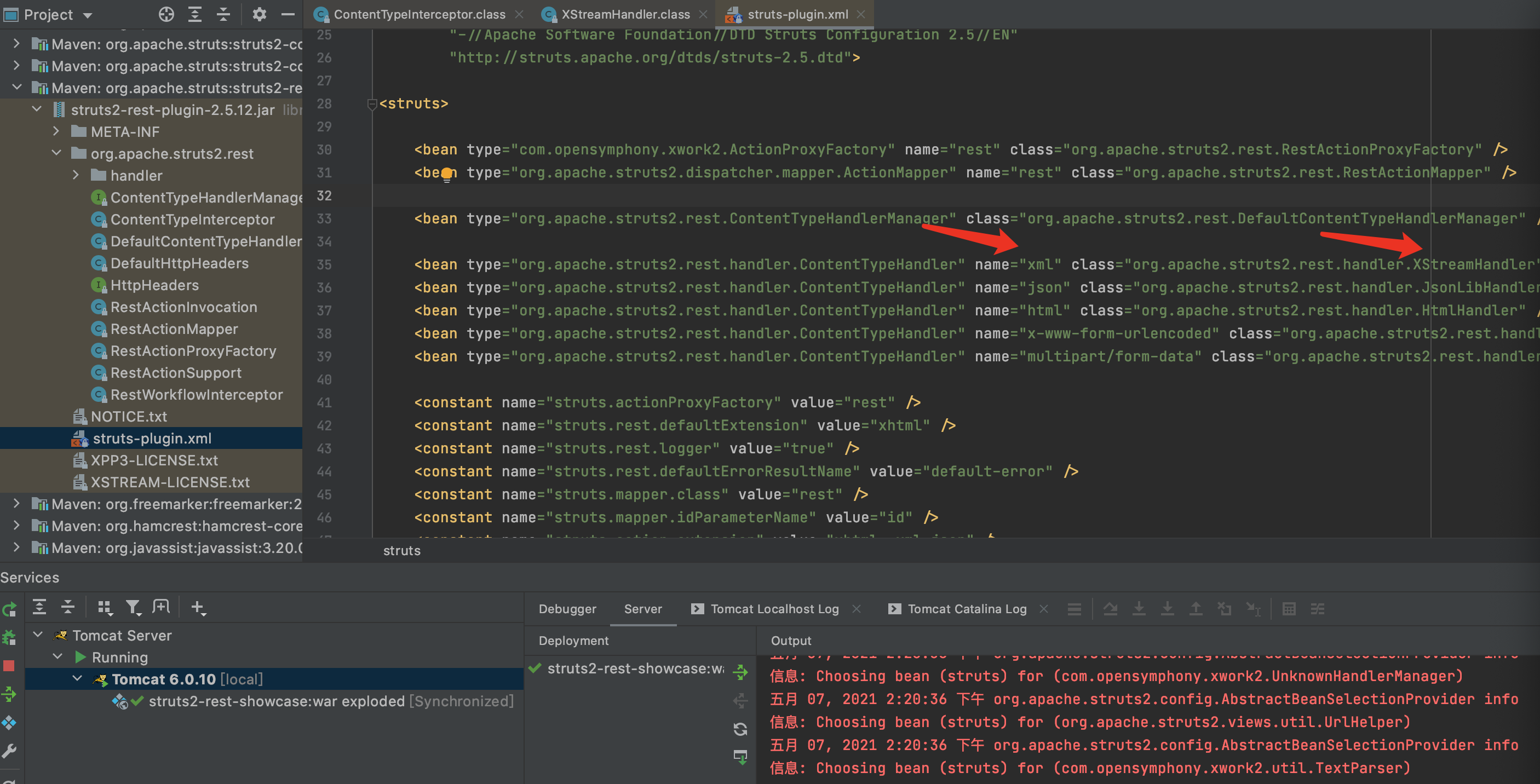Click the Rerun in Debug mode icon
This screenshot has height=784, width=1540.
pyautogui.click(x=9, y=638)
